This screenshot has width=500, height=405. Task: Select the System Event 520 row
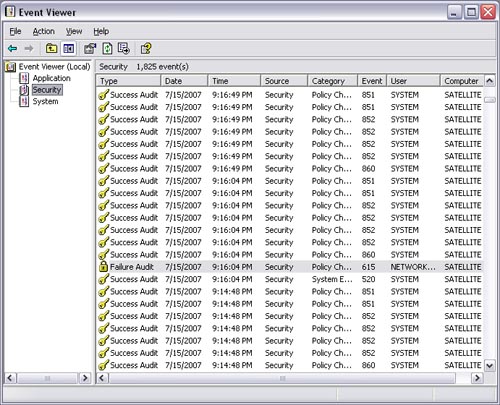pos(290,279)
